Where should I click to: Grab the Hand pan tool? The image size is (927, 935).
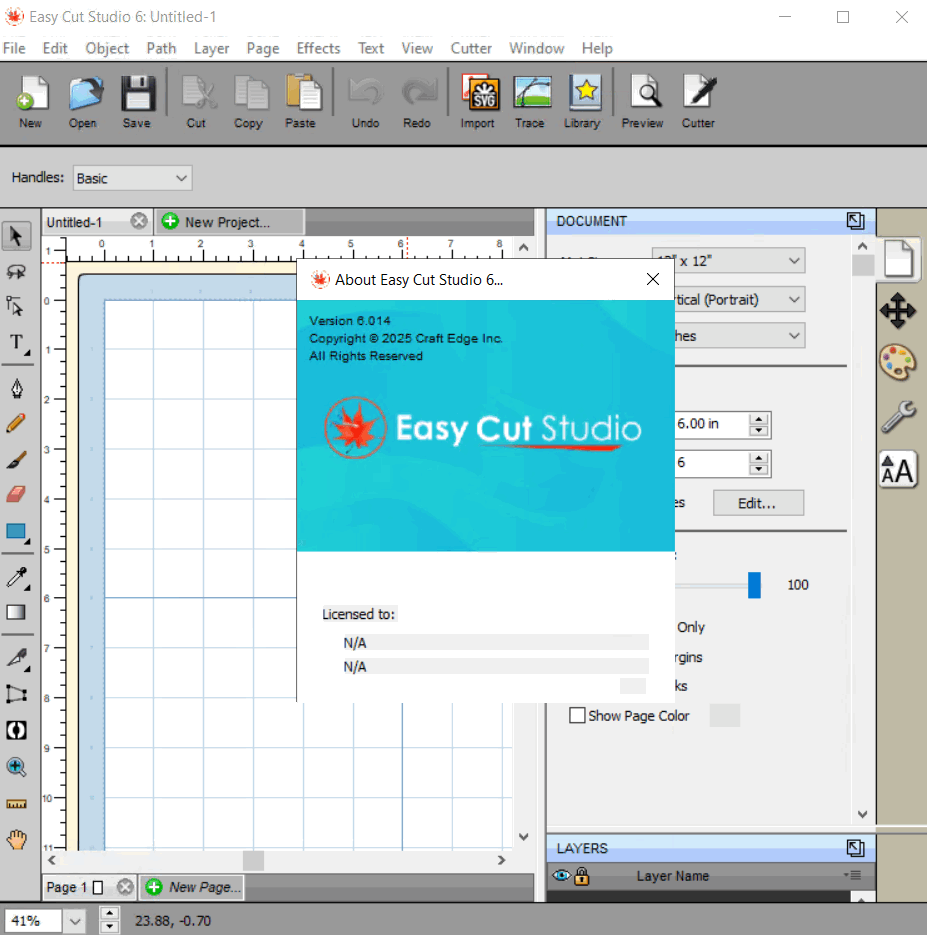pos(17,839)
